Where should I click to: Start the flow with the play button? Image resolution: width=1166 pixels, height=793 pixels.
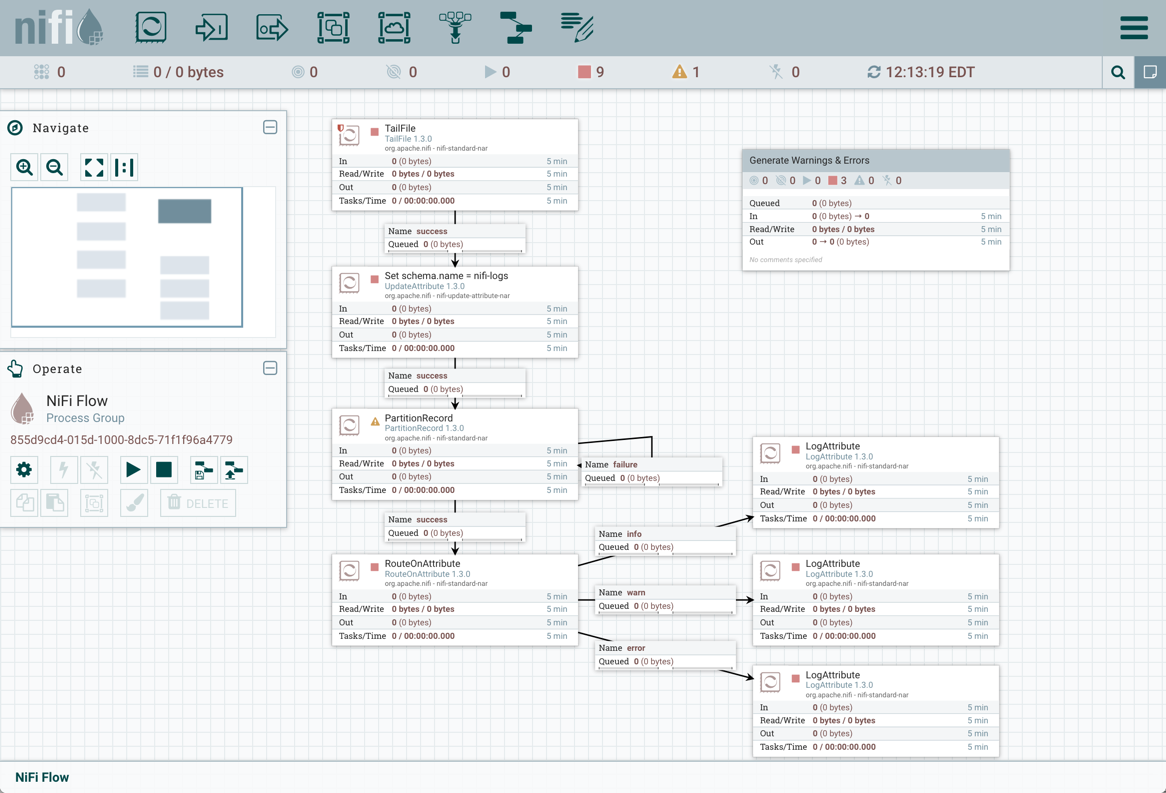click(x=133, y=470)
